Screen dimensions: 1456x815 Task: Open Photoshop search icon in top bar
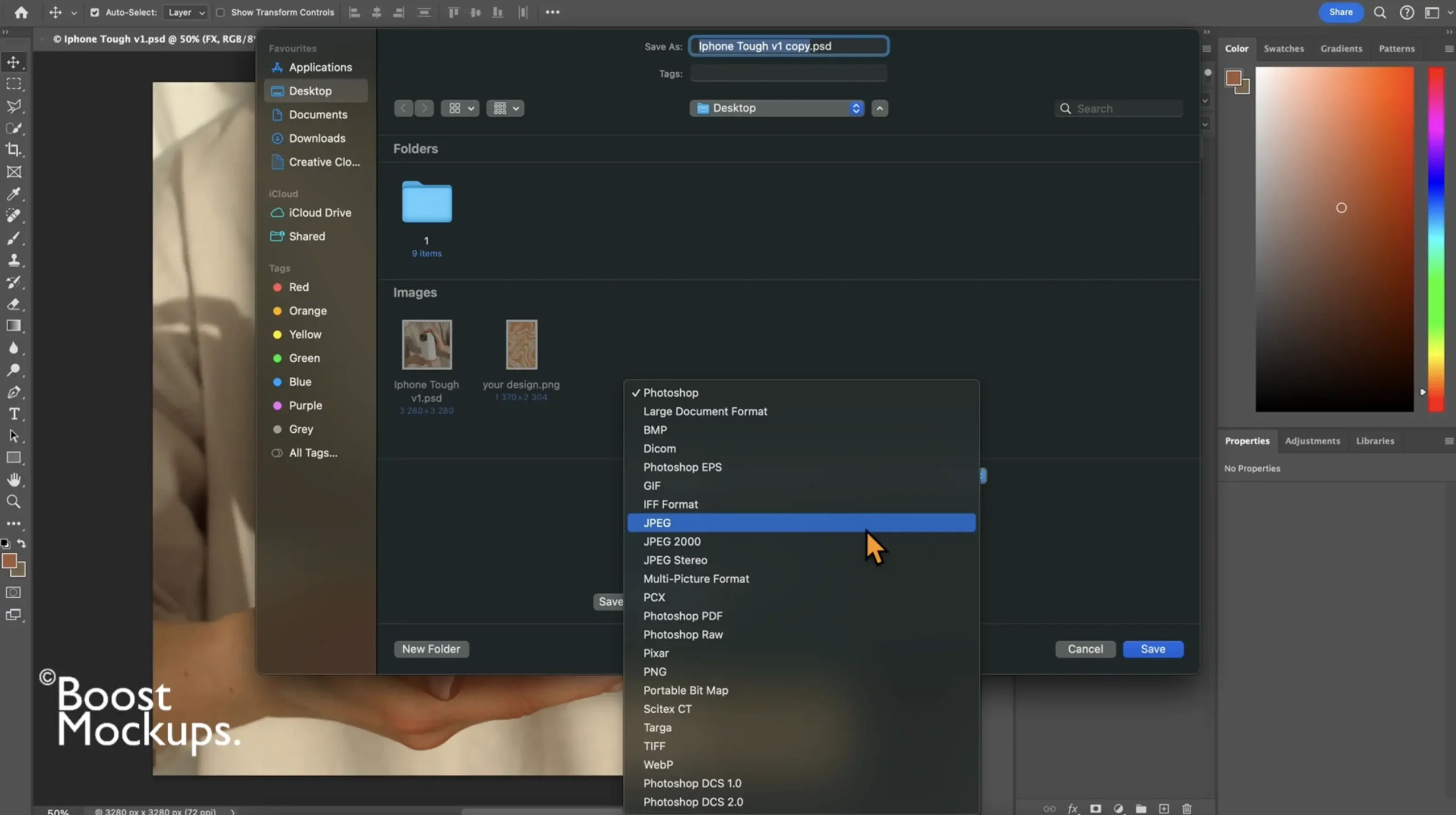pos(1379,12)
